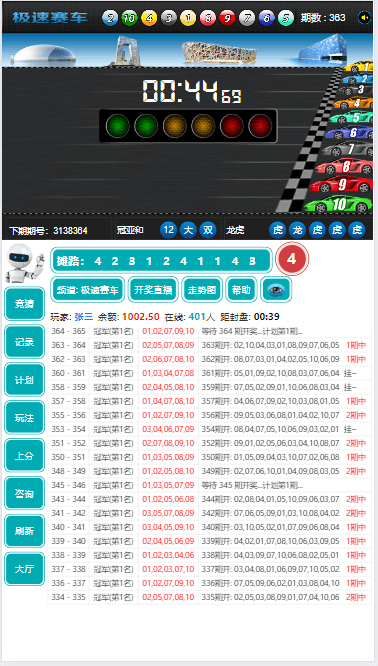Click the 刷新 refresh button
378x666 pixels.
pos(24,531)
